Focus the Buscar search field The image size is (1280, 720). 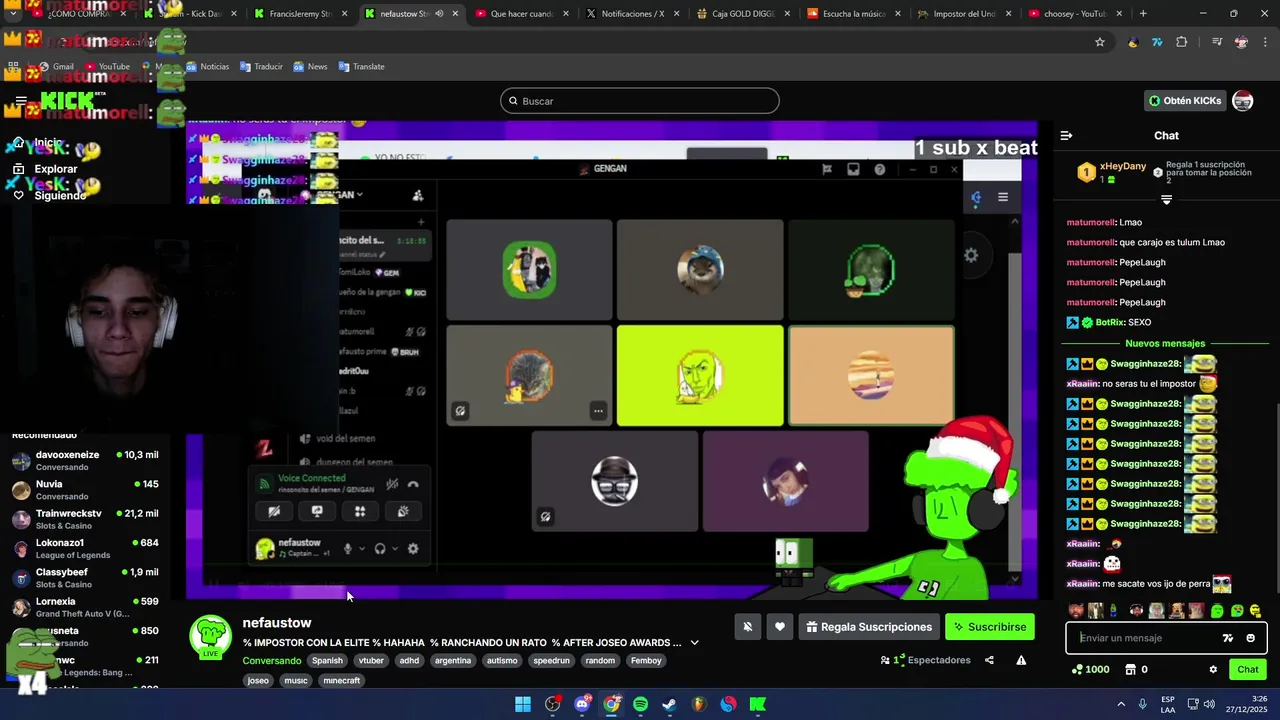pyautogui.click(x=640, y=101)
